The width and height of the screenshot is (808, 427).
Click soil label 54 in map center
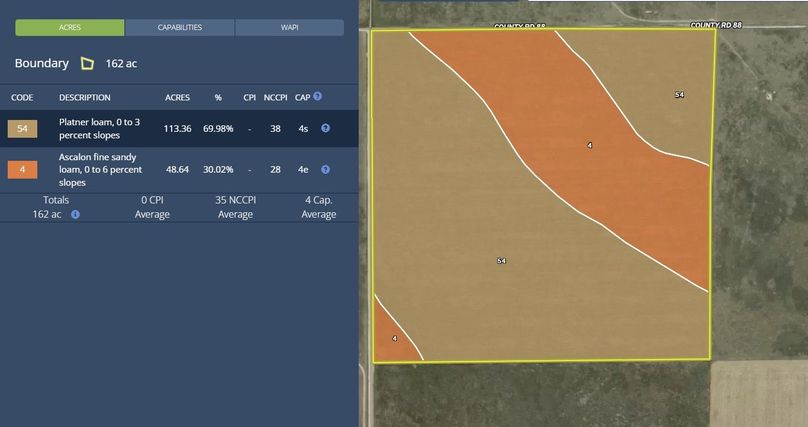click(x=501, y=261)
